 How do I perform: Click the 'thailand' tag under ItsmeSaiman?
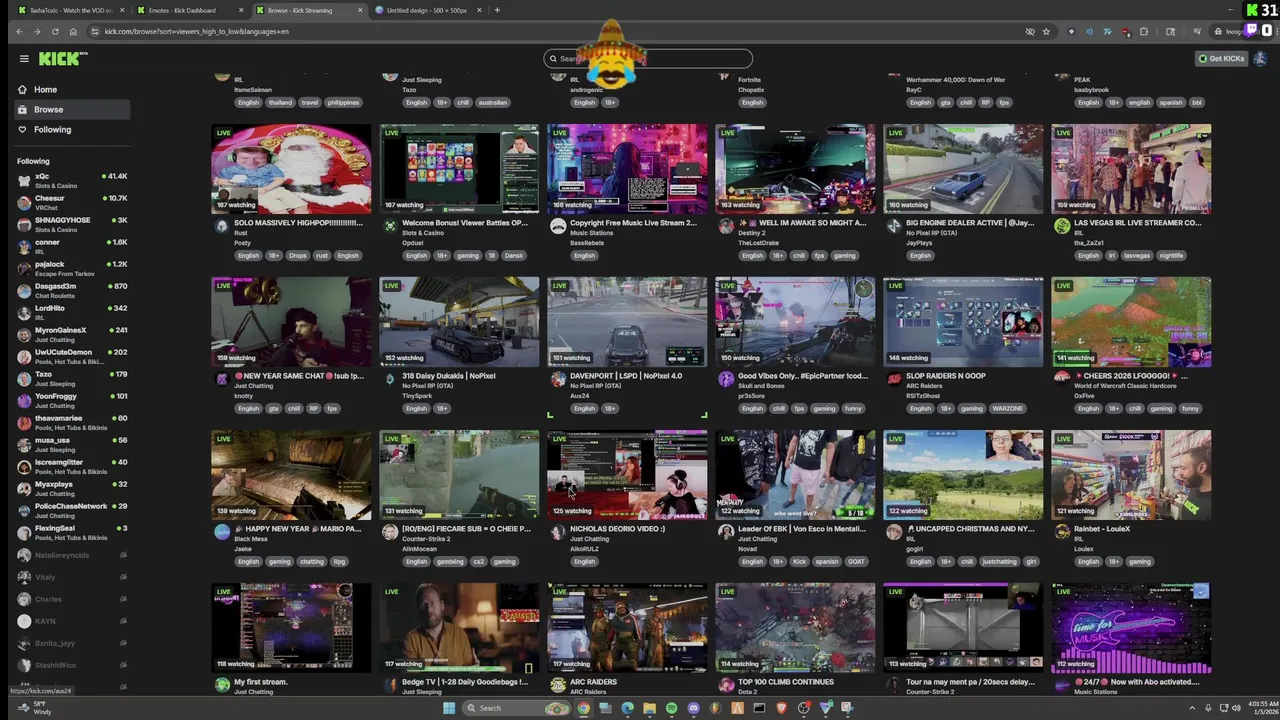[280, 102]
